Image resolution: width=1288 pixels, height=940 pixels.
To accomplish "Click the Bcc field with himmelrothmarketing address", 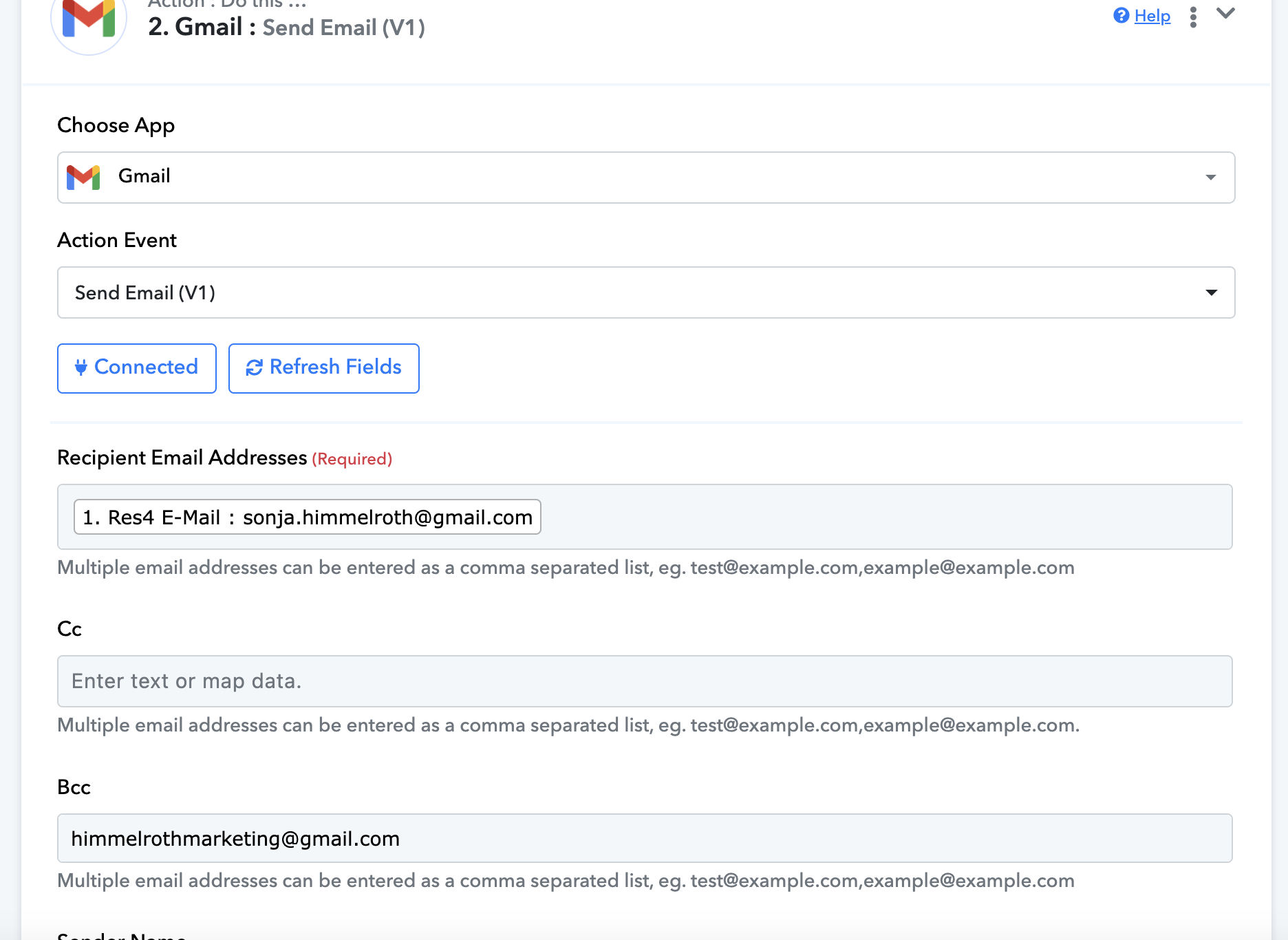I will (645, 838).
